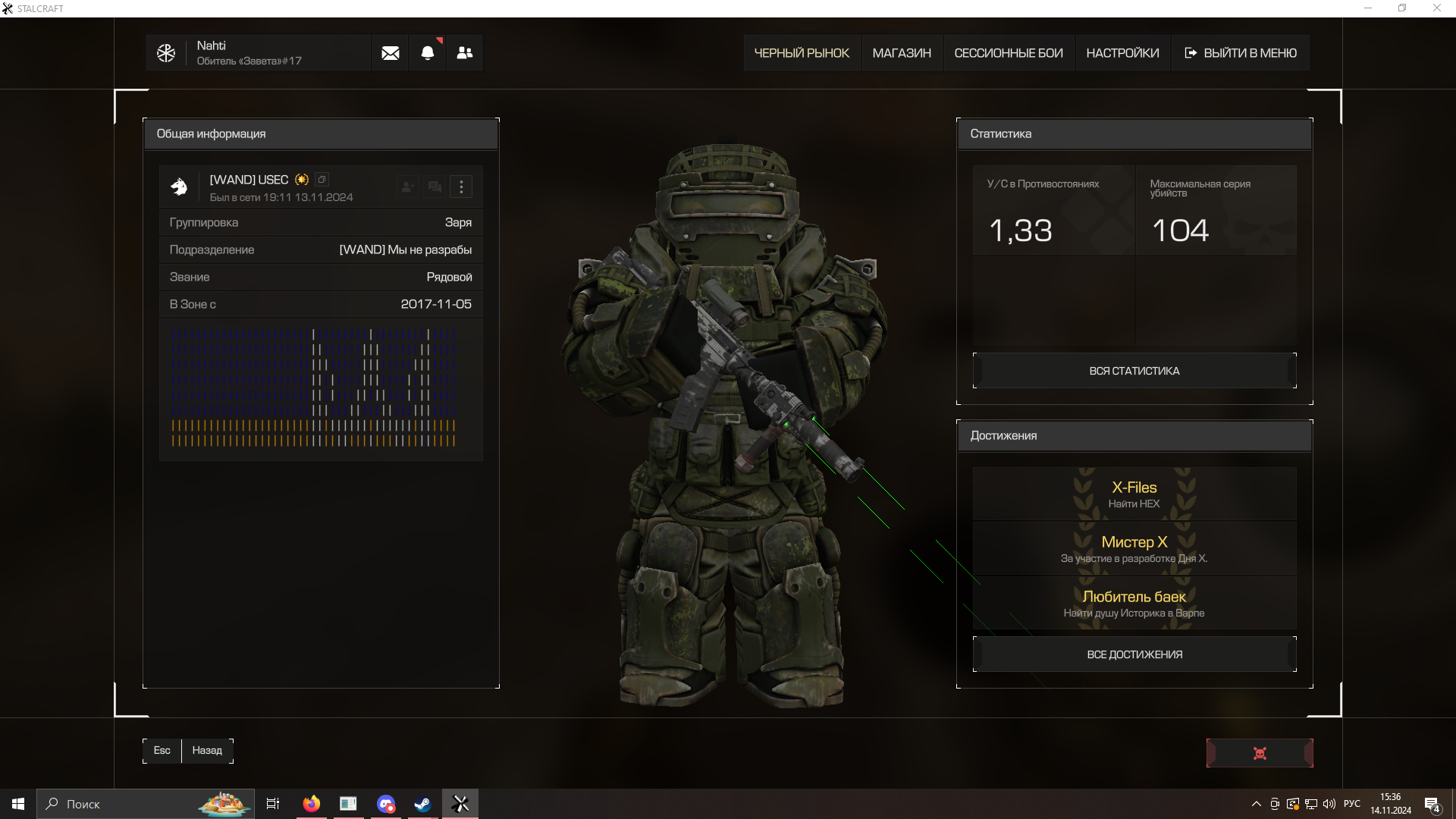Switch the РУС input language
Image resolution: width=1456 pixels, height=819 pixels.
[1352, 804]
